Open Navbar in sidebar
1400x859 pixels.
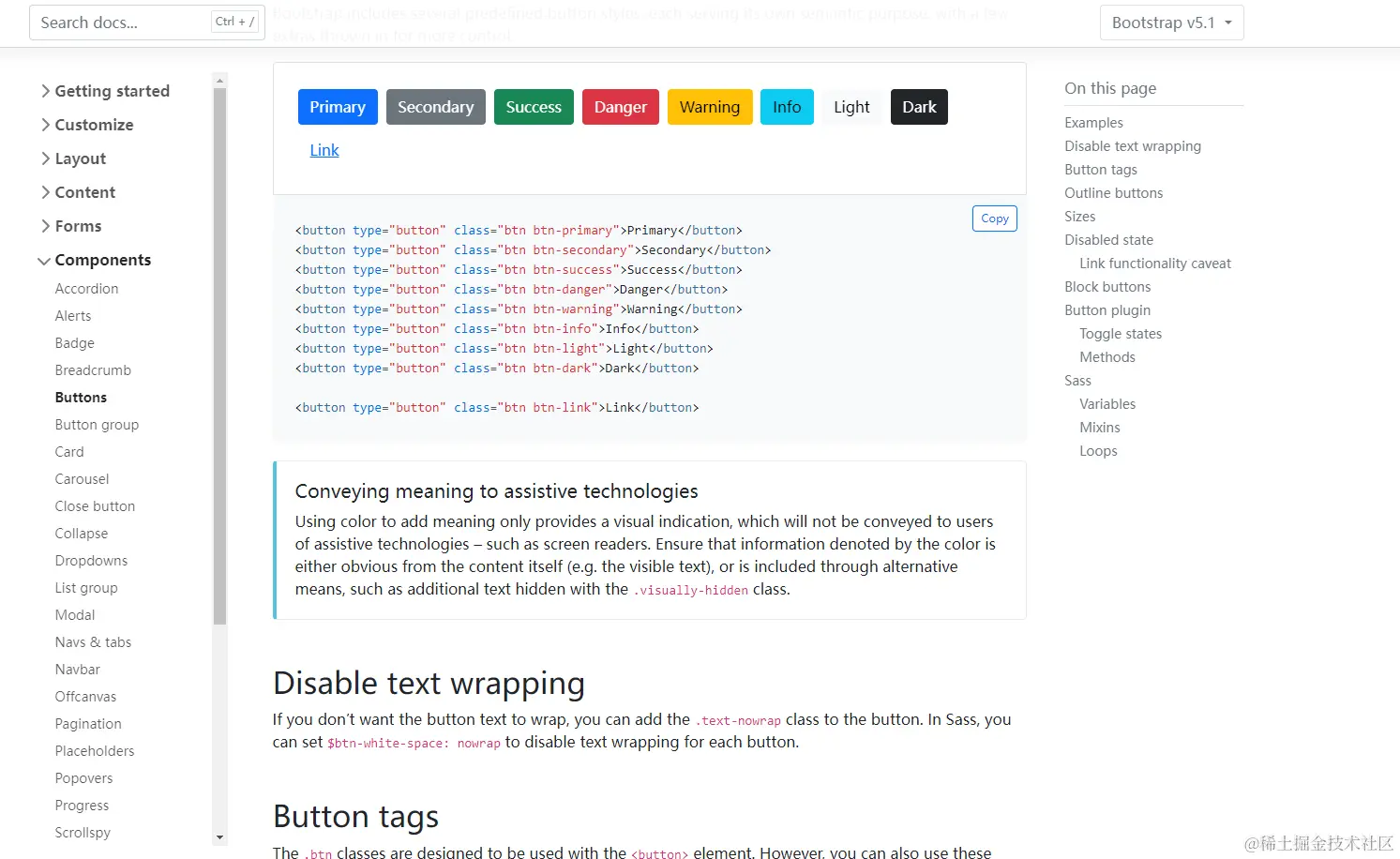coord(77,670)
